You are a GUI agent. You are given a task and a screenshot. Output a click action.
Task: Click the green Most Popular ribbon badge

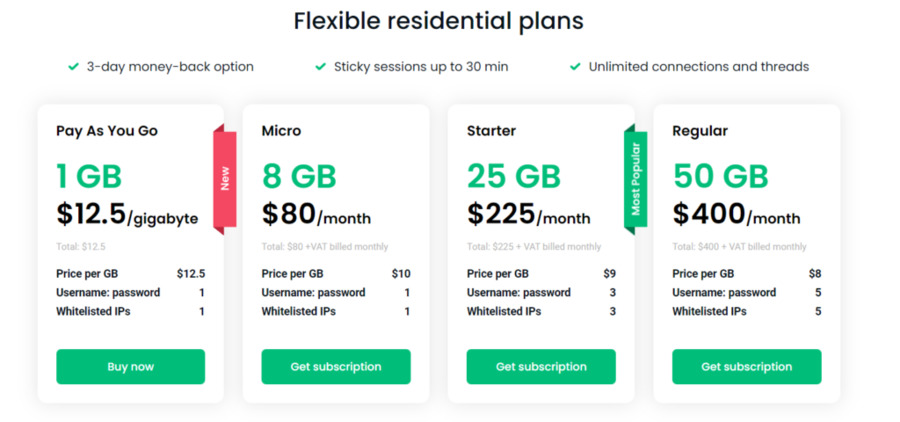[635, 179]
